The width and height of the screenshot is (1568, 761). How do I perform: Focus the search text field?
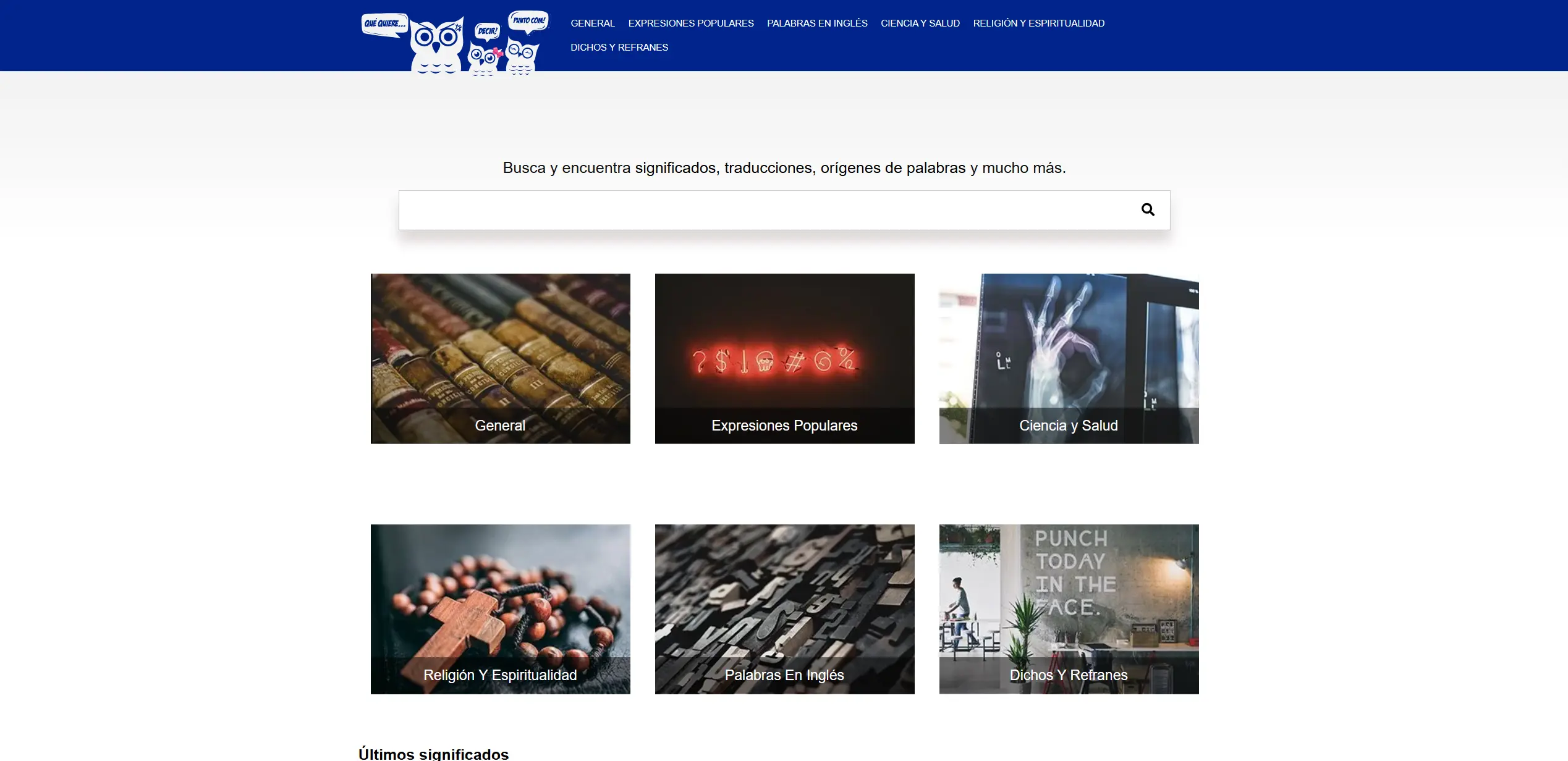click(x=766, y=210)
